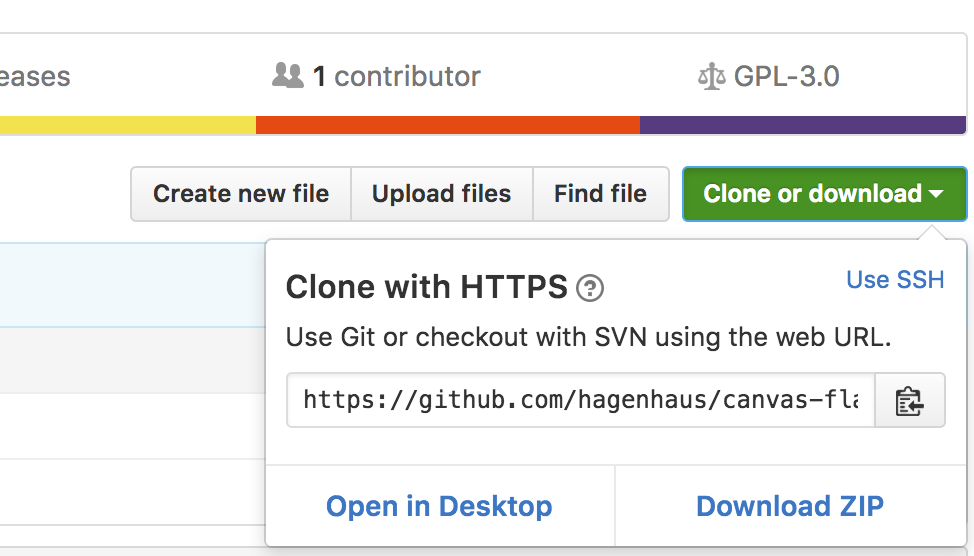Click the HTTPS clone URL text field

click(x=580, y=401)
